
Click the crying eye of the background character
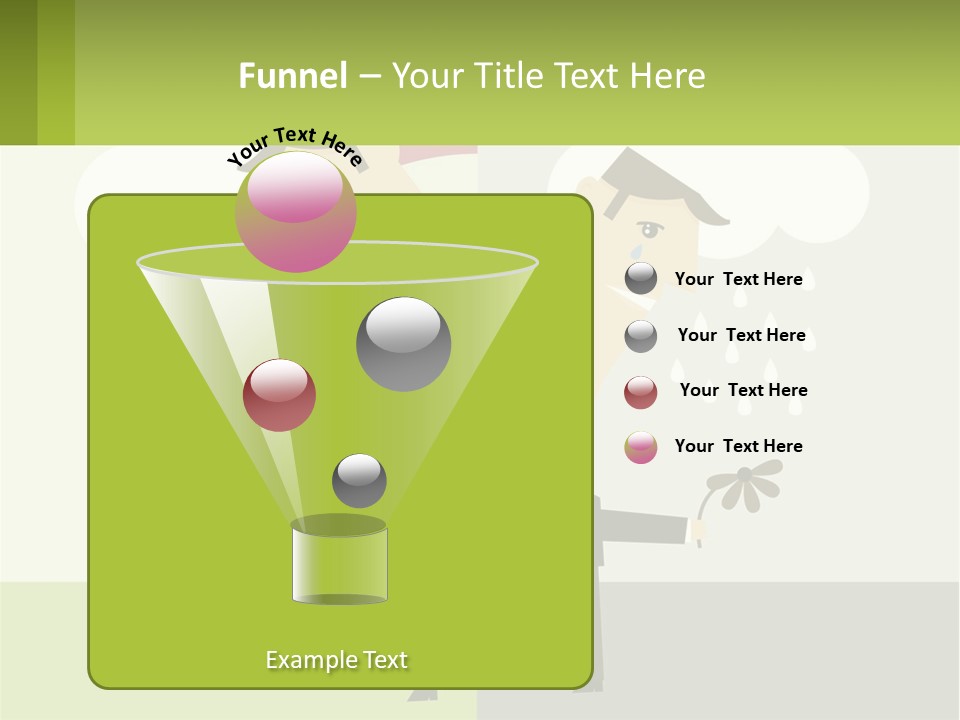651,229
